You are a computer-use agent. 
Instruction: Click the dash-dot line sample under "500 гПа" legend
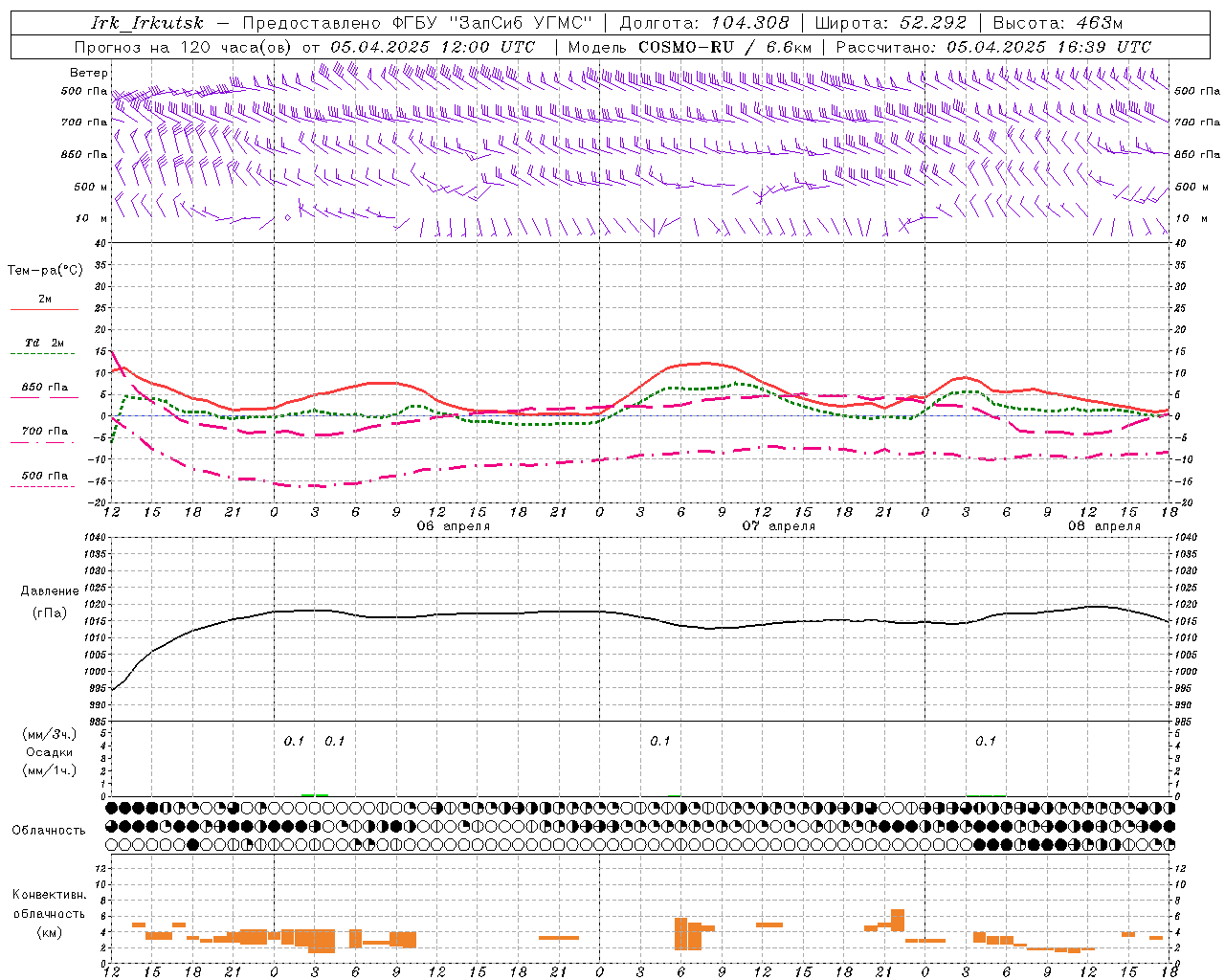42,487
